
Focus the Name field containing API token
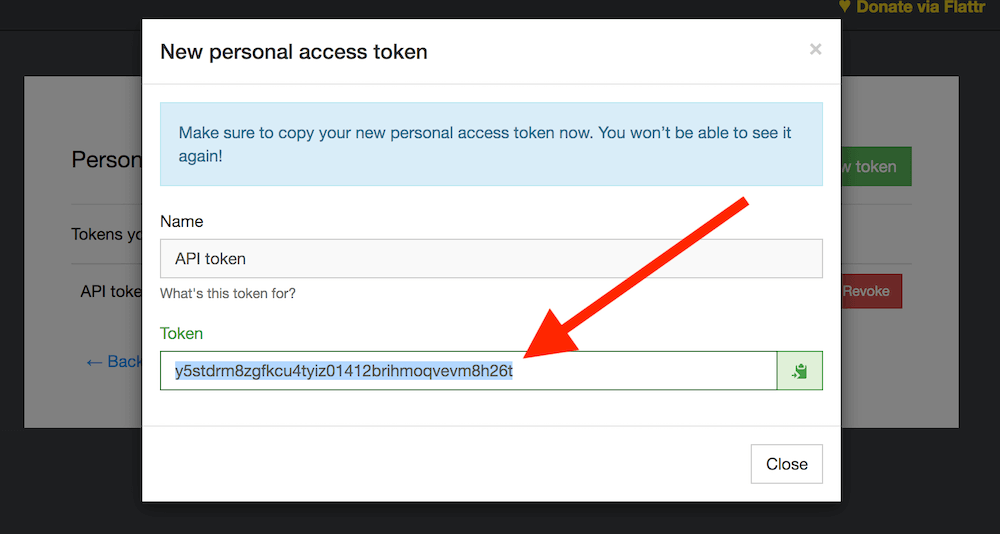coord(491,258)
